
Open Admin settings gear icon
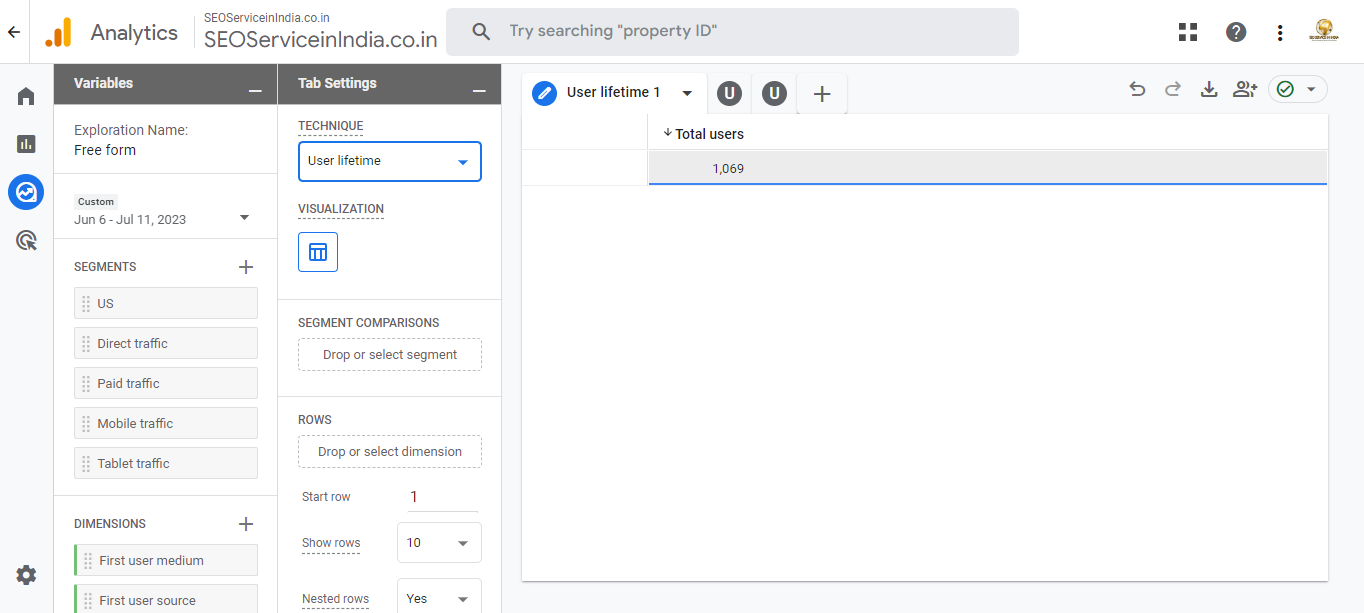(x=26, y=575)
